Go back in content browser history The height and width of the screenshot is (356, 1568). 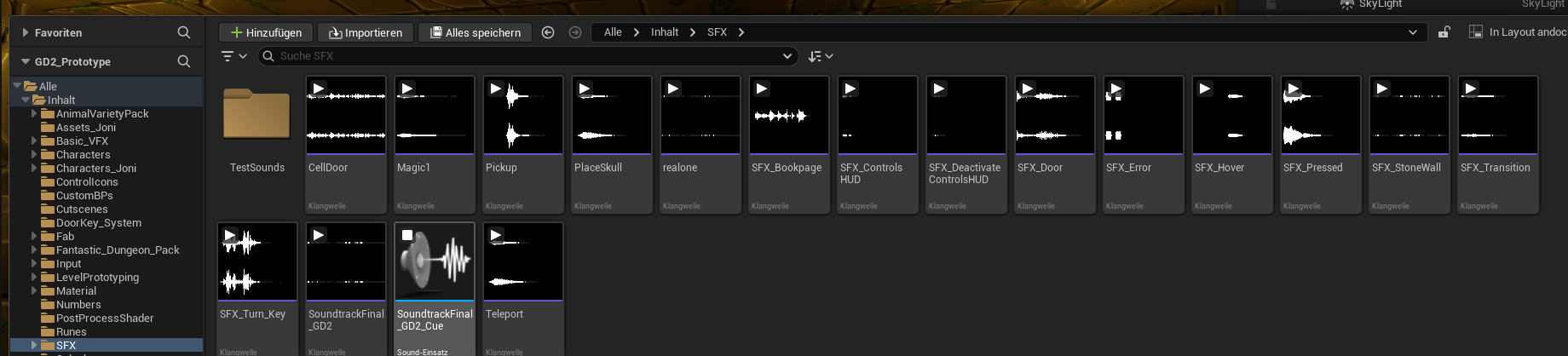[x=548, y=32]
